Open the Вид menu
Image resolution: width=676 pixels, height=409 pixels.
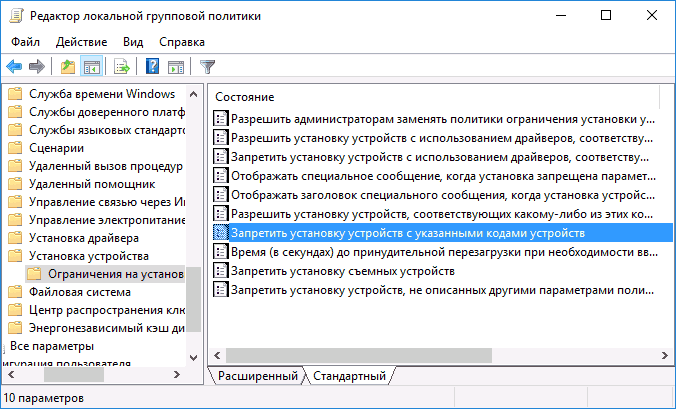(133, 42)
